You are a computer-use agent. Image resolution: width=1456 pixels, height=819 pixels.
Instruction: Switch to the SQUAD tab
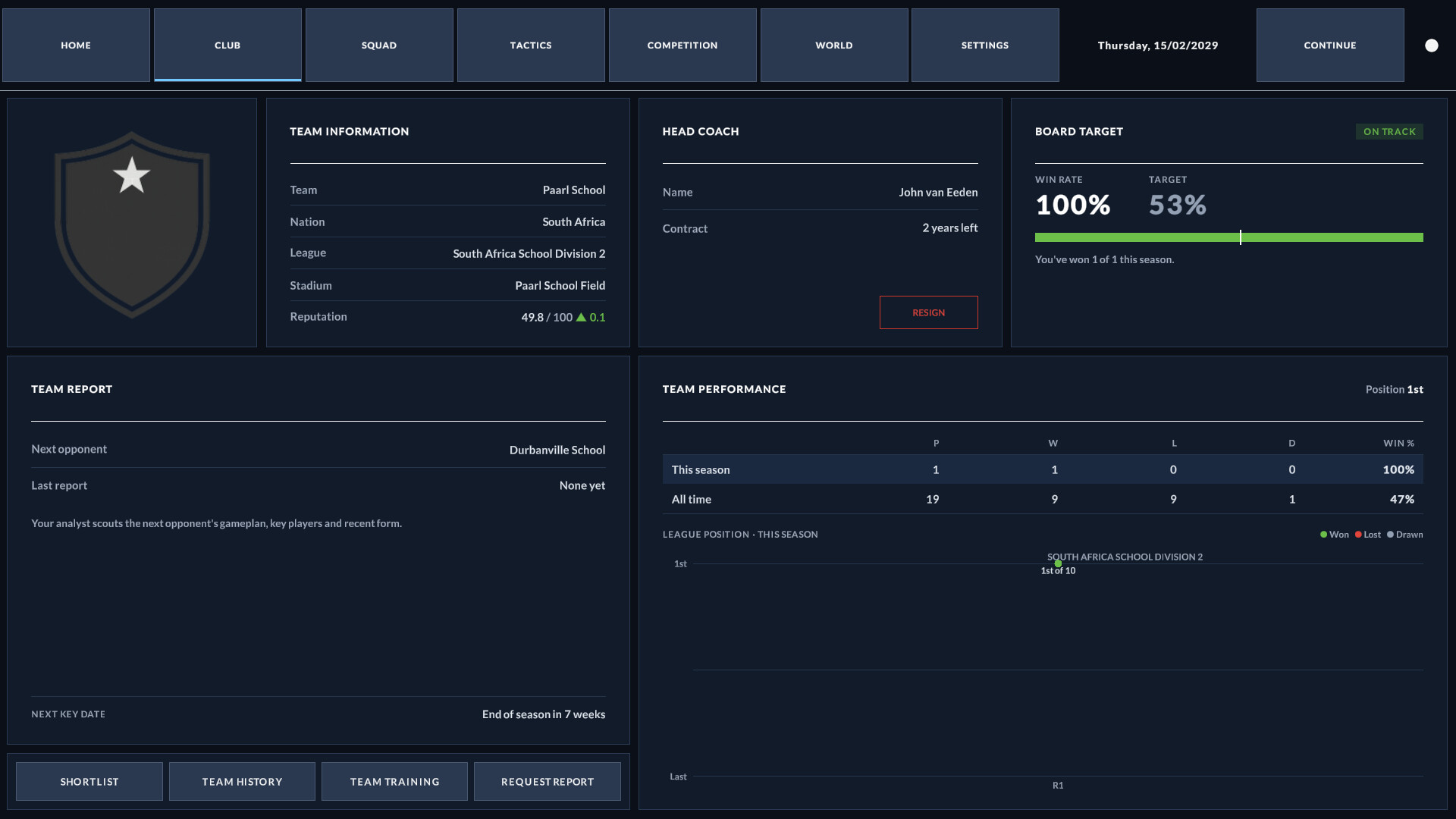point(379,45)
